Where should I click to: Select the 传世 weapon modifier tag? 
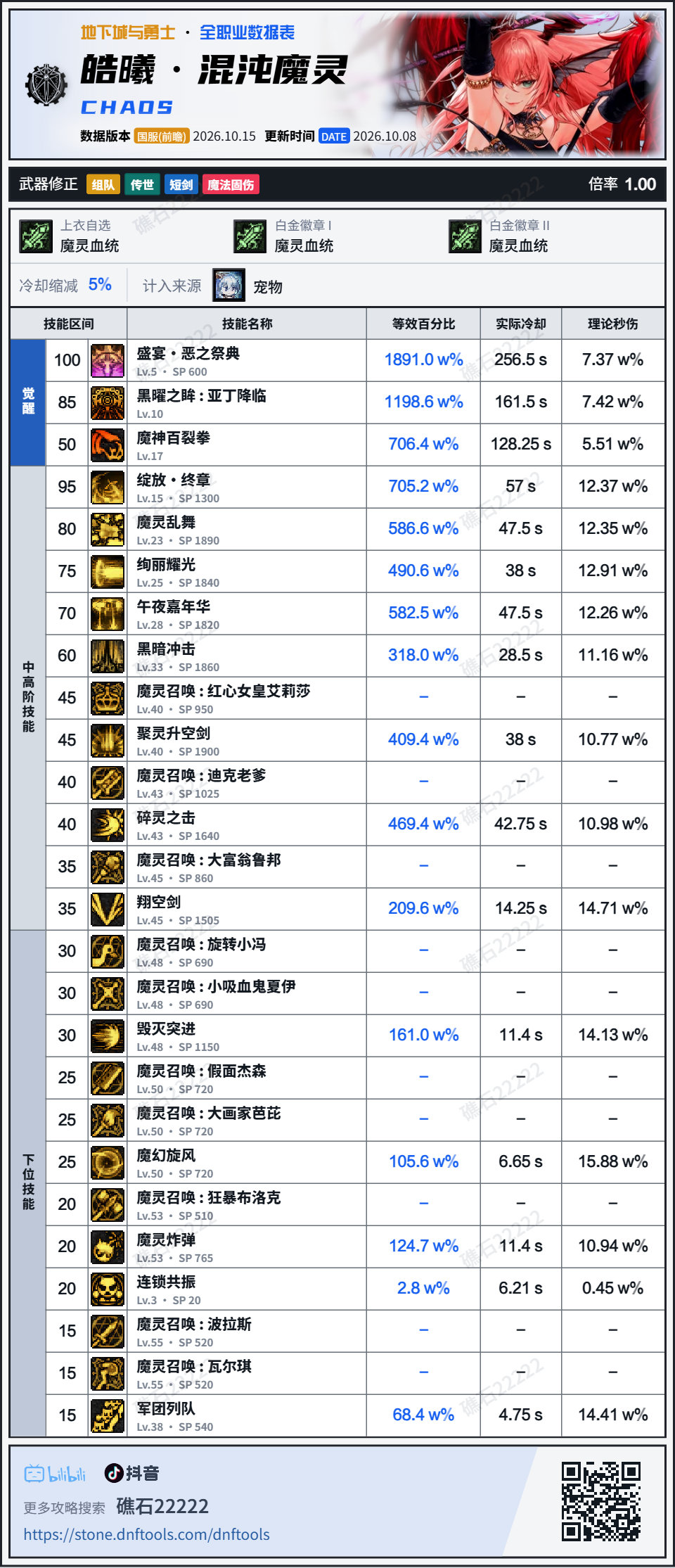[142, 184]
